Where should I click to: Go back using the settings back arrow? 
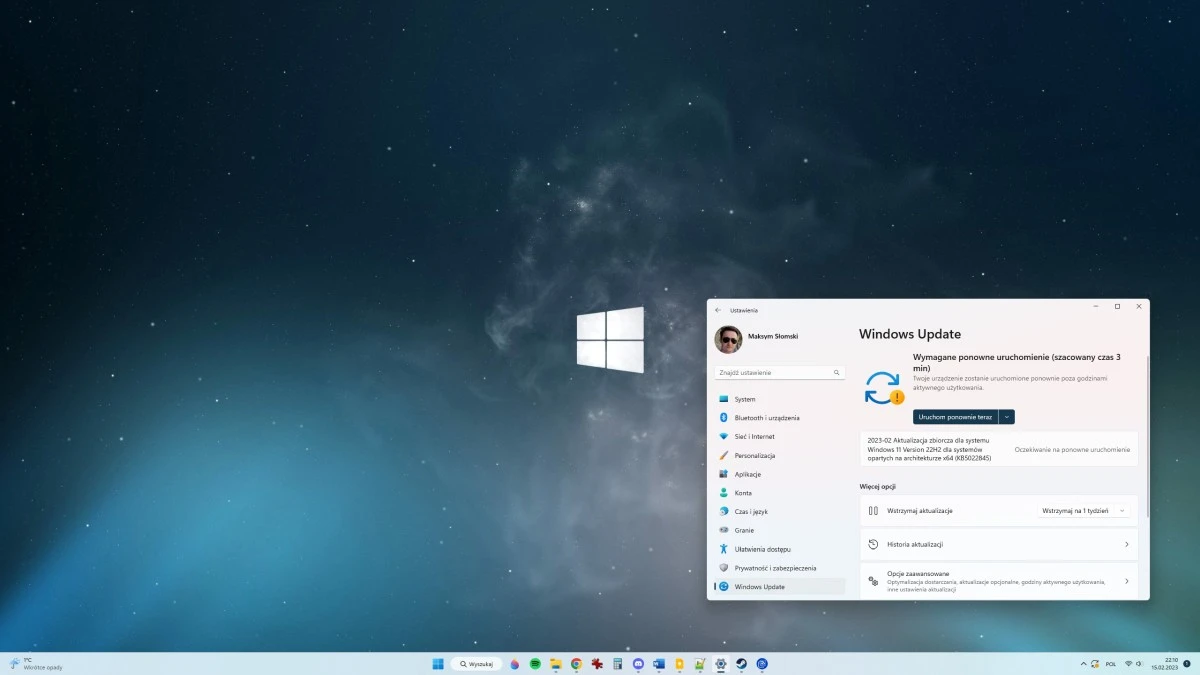(x=718, y=310)
